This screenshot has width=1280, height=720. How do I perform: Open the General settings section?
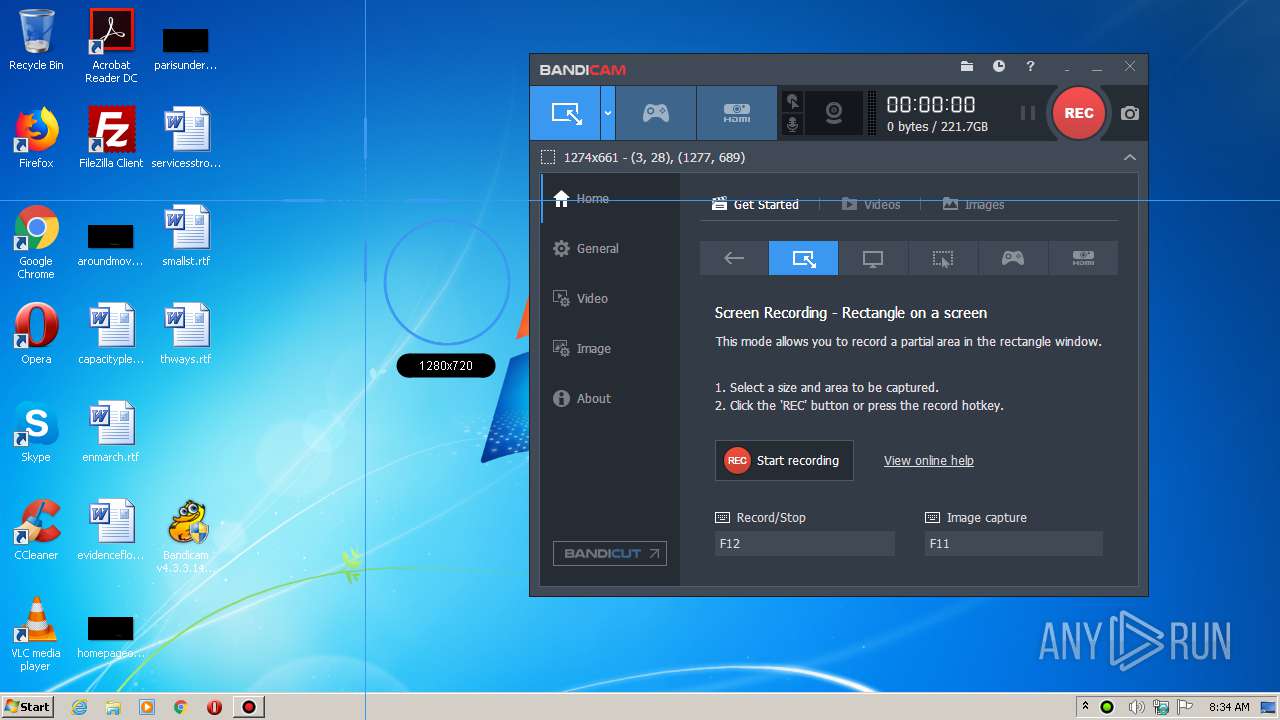click(610, 249)
